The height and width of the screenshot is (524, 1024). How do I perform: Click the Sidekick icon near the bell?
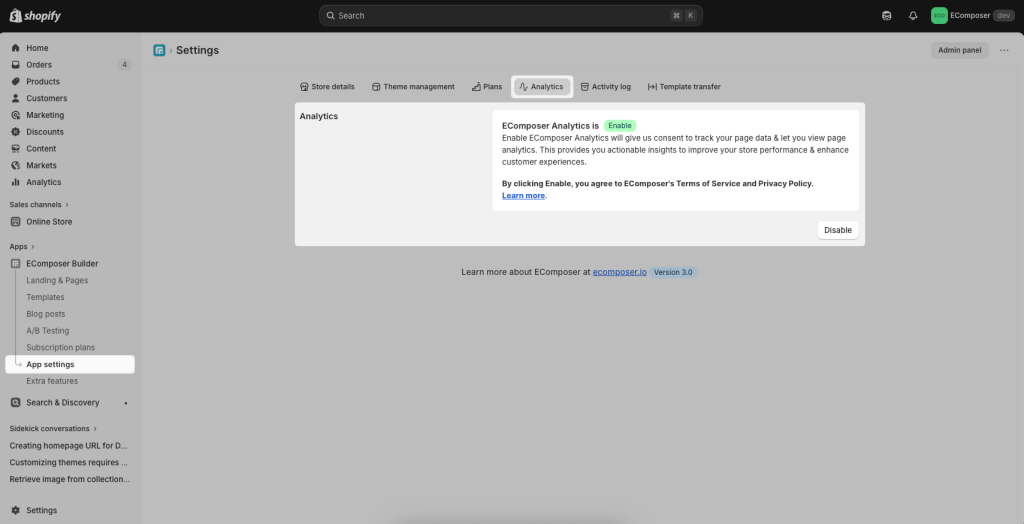pyautogui.click(x=886, y=16)
